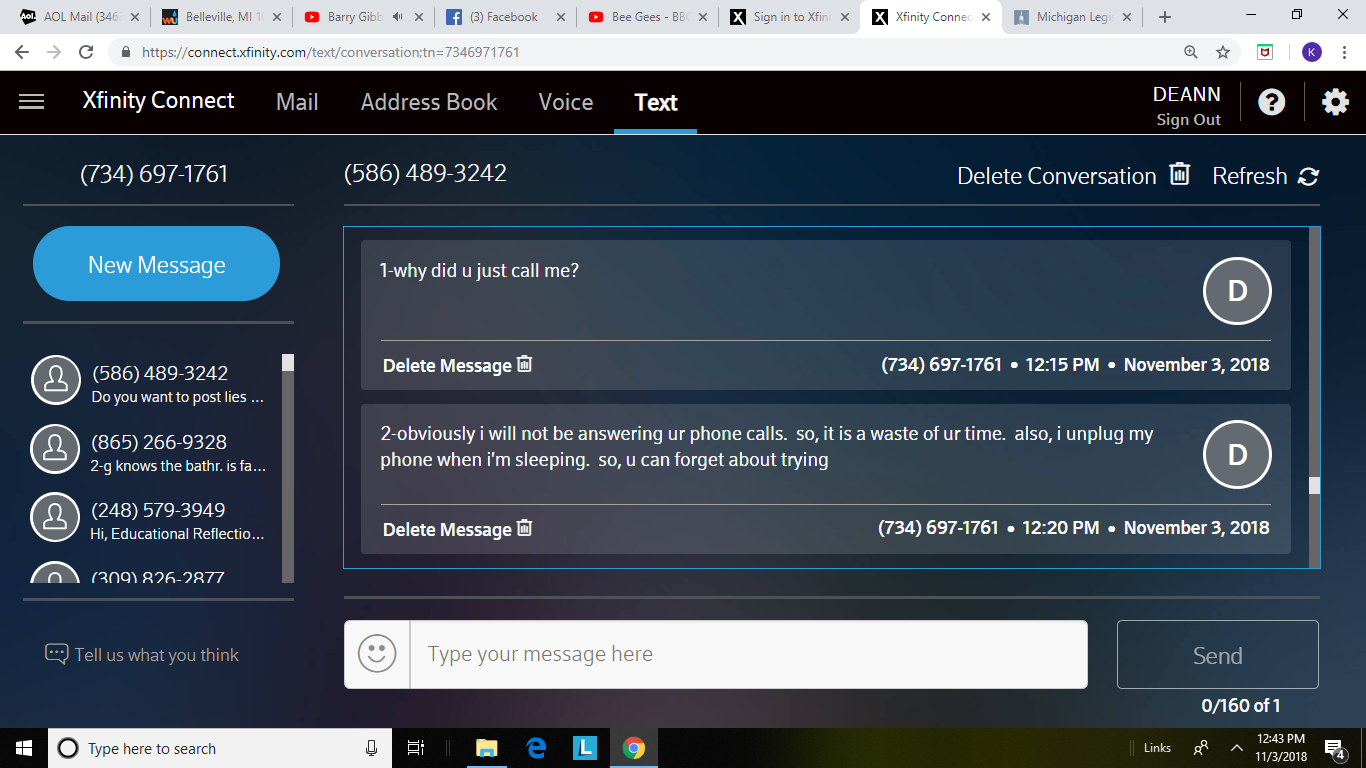The height and width of the screenshot is (768, 1366).
Task: Click avatar next to (865) 266-9328 contact
Action: 56,449
